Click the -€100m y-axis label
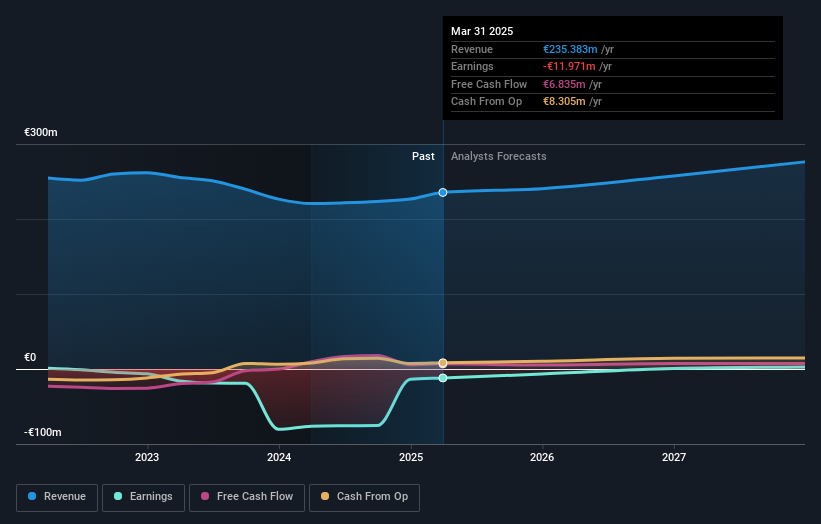The image size is (821, 524). (42, 432)
